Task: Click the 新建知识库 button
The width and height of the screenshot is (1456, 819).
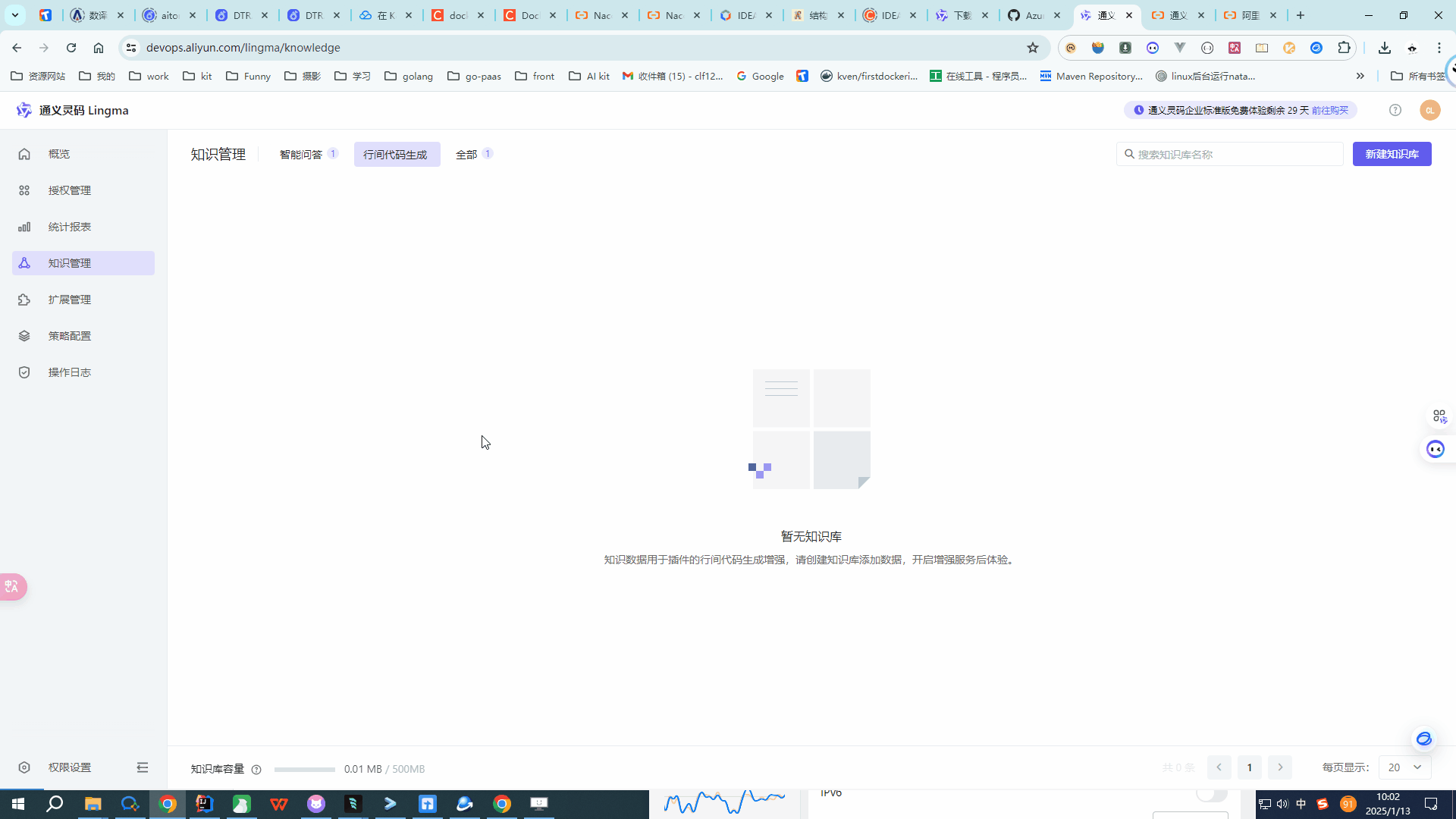Action: [1392, 154]
